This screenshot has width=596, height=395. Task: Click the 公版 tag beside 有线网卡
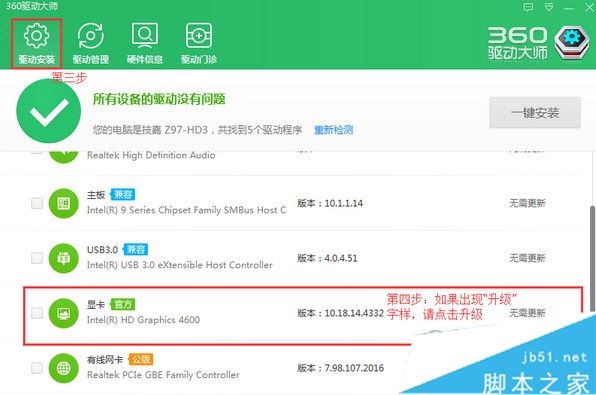coord(141,359)
